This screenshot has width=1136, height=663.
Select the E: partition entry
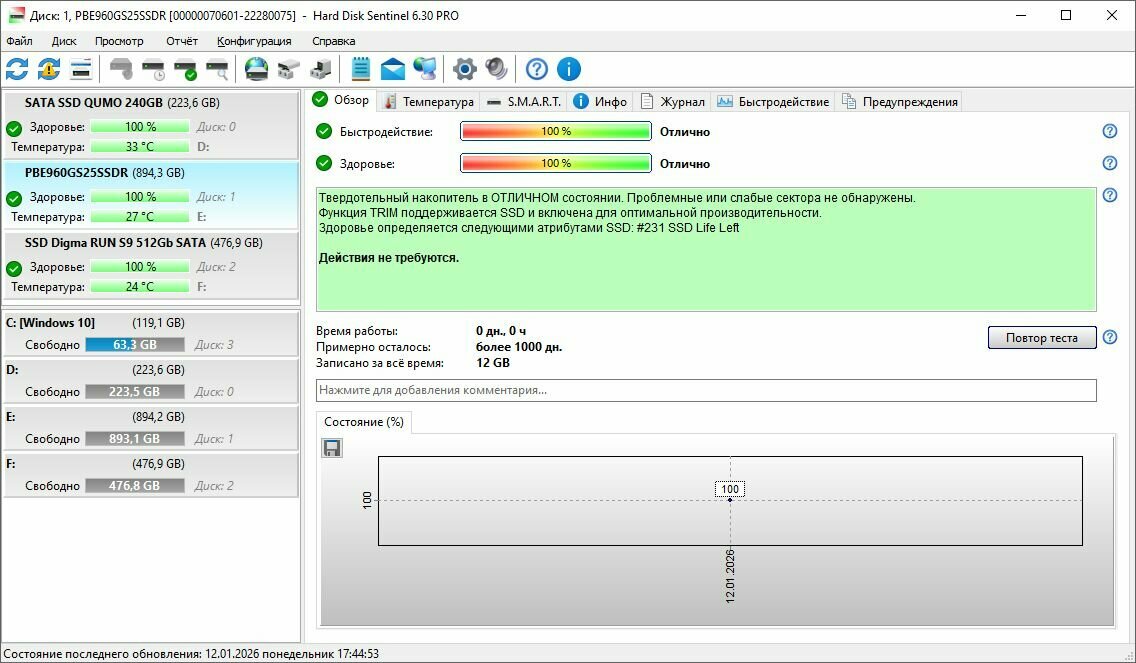151,428
